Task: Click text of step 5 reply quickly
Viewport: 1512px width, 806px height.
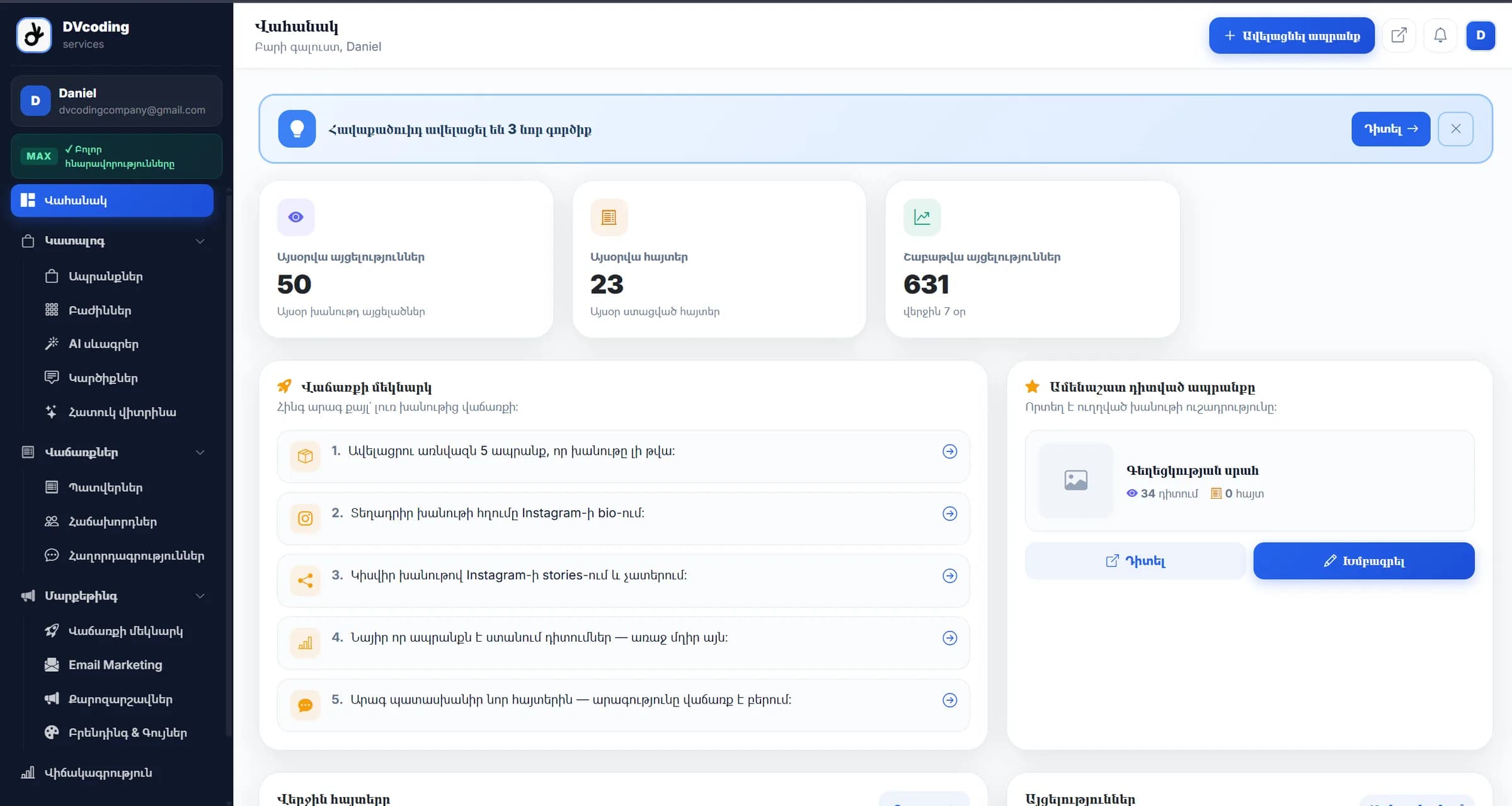Action: [x=571, y=700]
